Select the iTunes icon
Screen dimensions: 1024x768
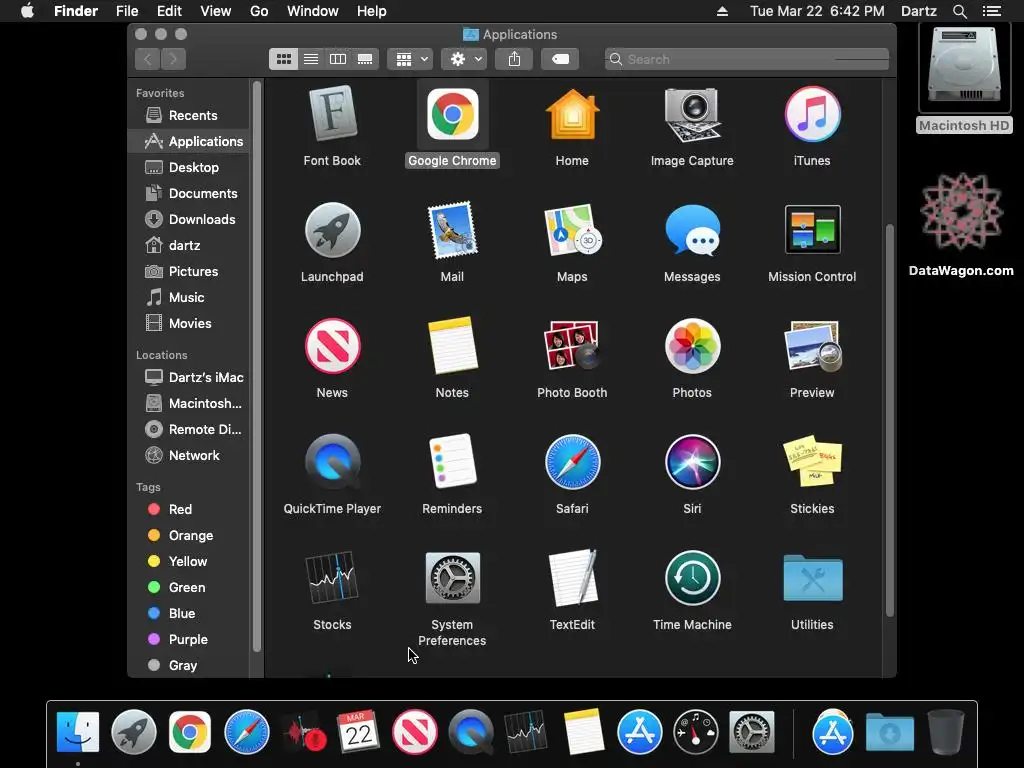(x=812, y=114)
